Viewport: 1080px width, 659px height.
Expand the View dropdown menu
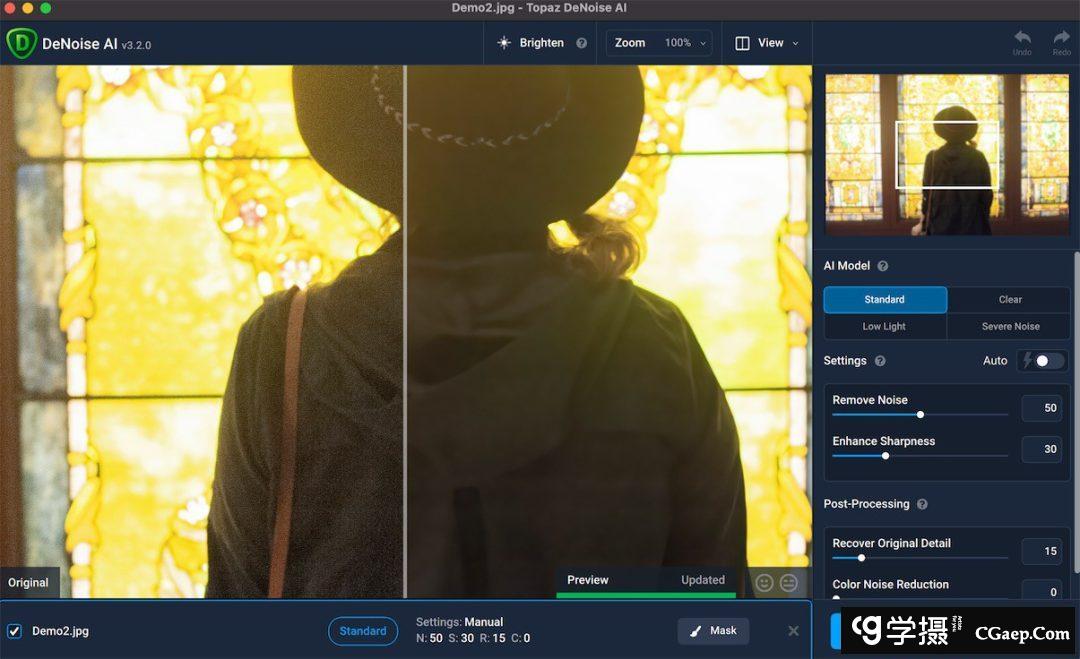point(768,43)
